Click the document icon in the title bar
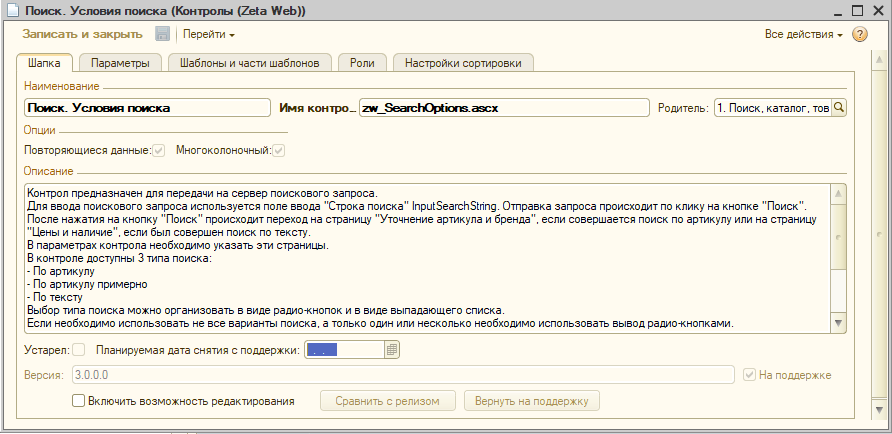This screenshot has height=434, width=892. (13, 10)
